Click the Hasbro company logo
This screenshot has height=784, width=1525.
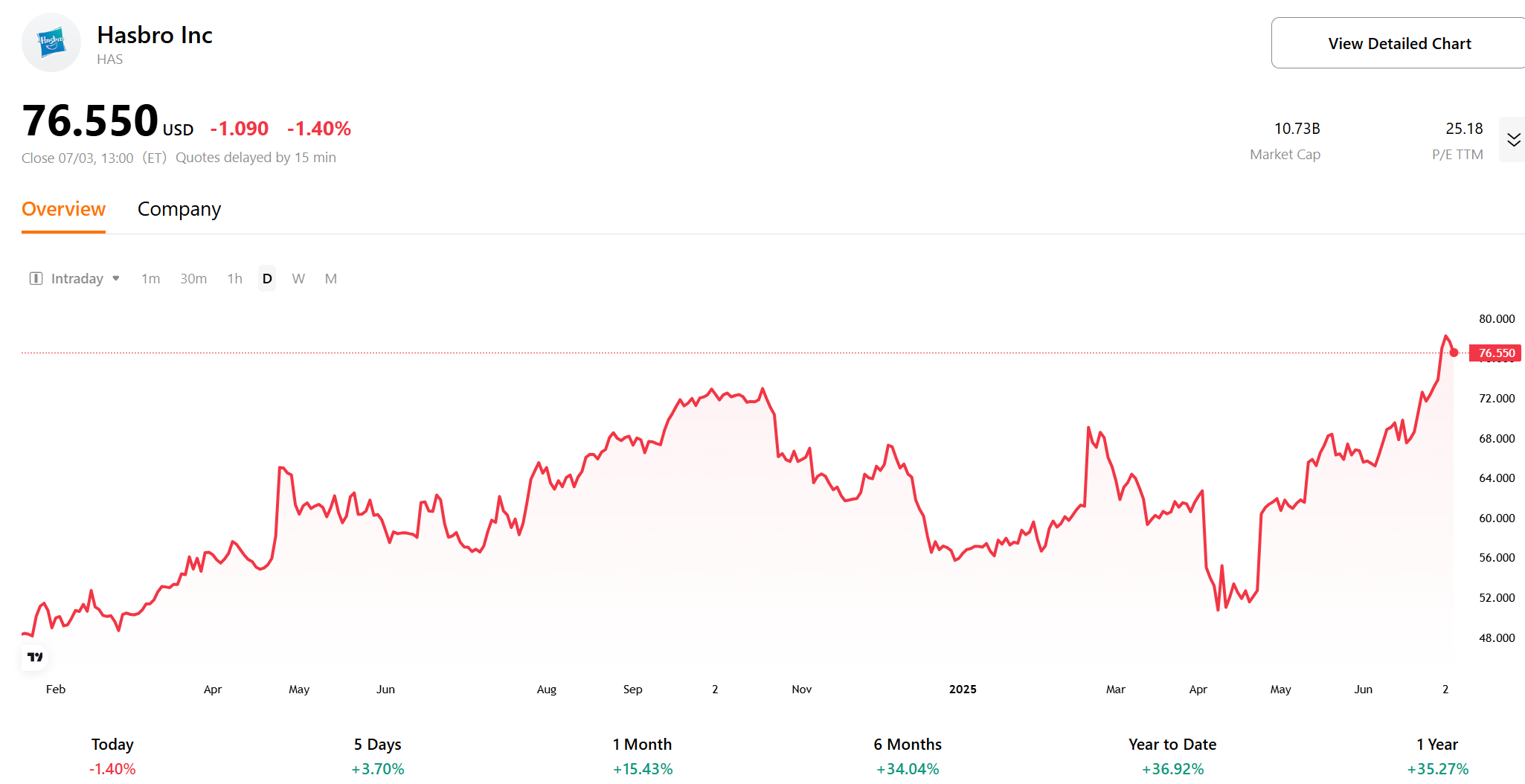(51, 42)
